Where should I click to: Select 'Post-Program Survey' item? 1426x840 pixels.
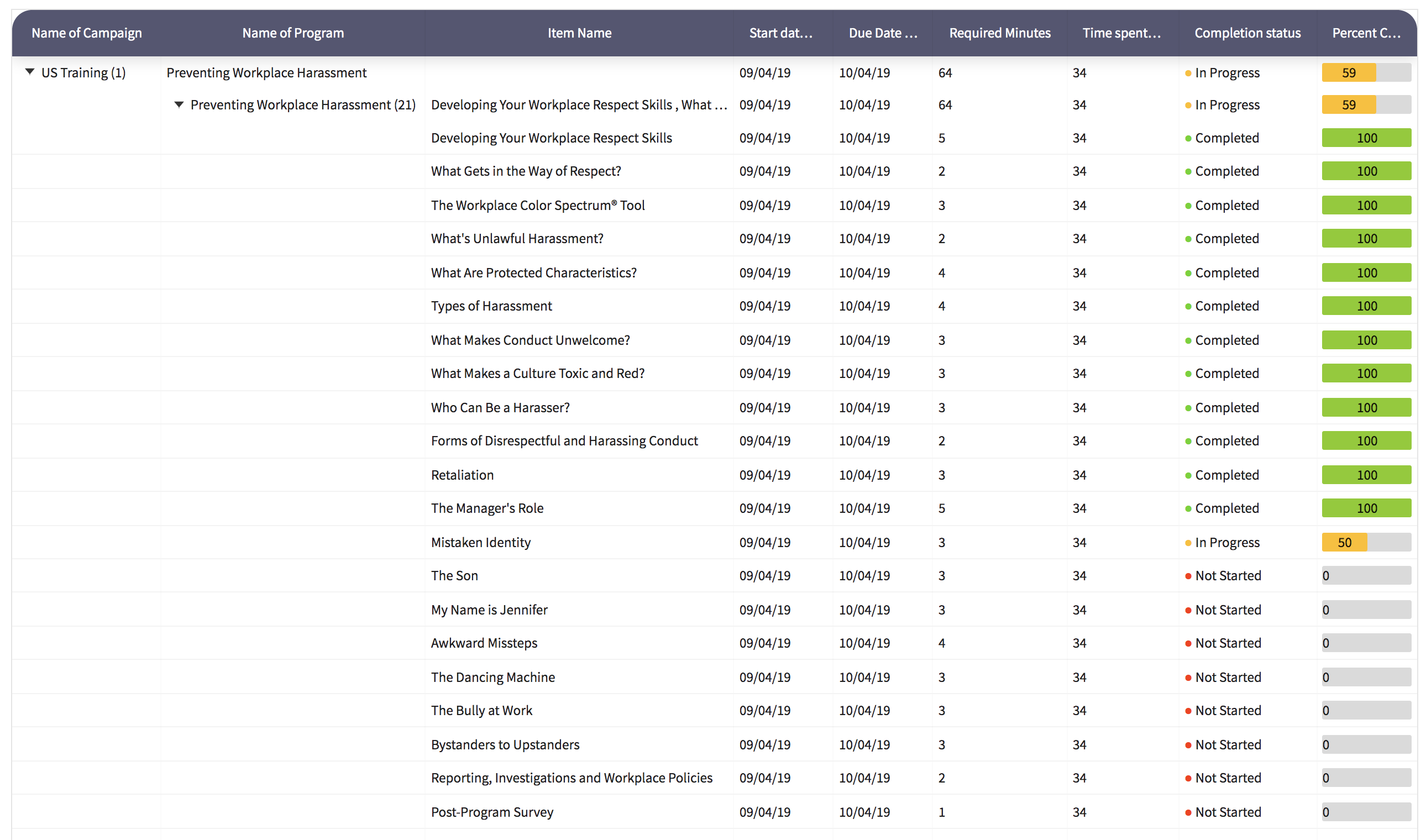492,812
